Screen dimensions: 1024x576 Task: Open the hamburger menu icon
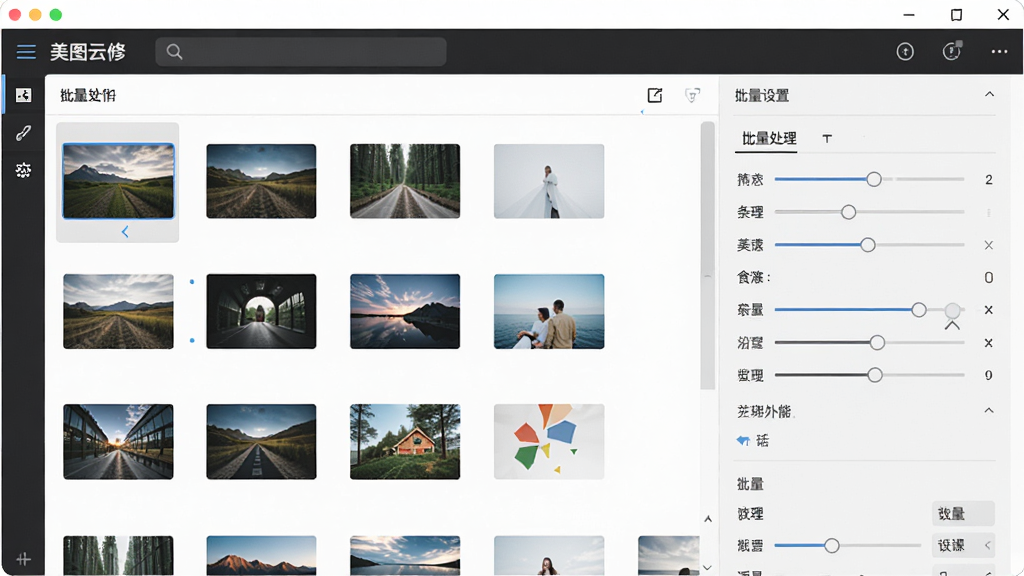tap(26, 52)
